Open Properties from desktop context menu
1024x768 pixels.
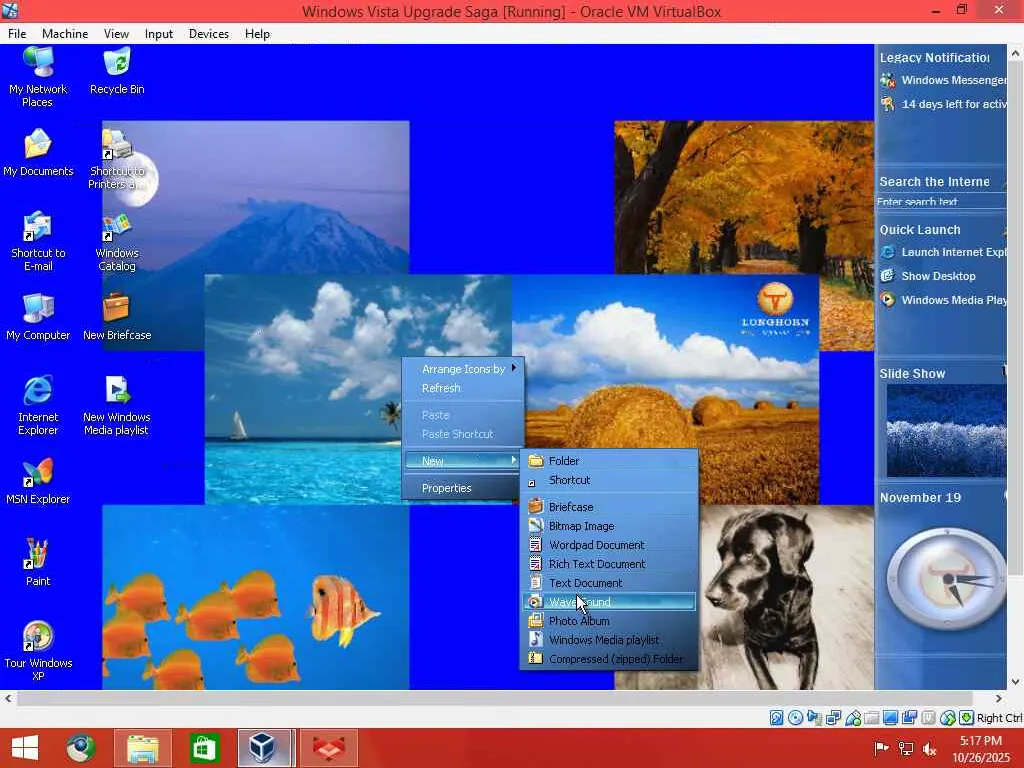click(x=463, y=488)
